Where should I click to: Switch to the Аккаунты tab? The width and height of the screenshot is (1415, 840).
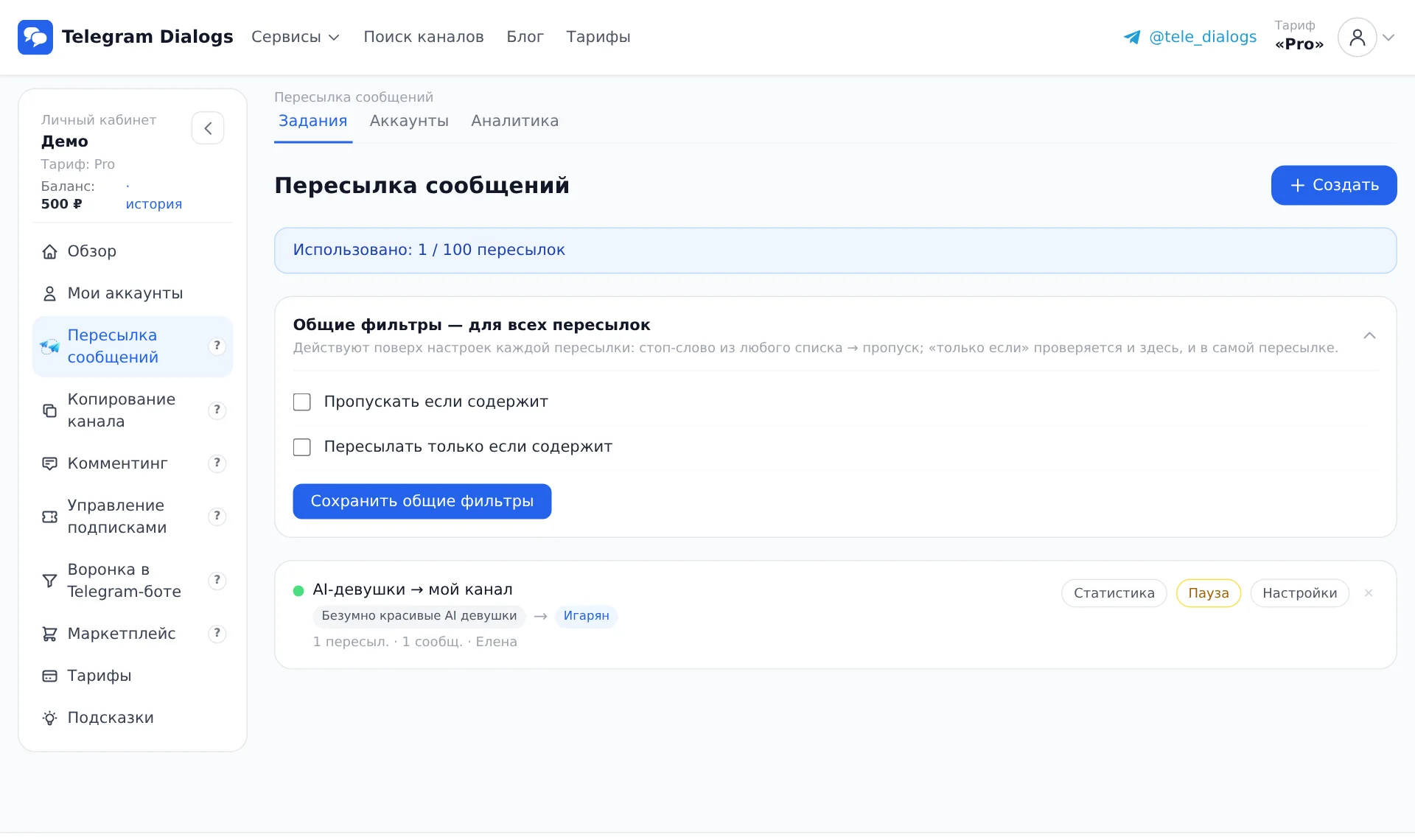(409, 121)
